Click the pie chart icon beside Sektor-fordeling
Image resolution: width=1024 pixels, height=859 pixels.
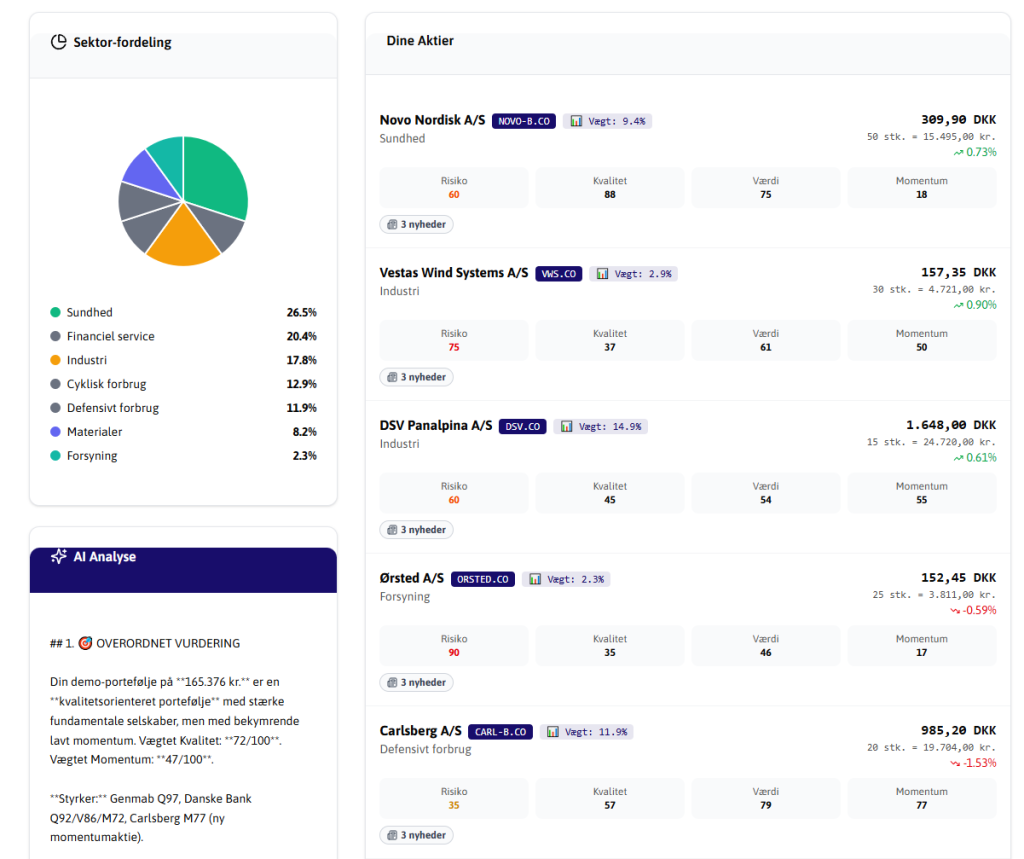point(59,42)
